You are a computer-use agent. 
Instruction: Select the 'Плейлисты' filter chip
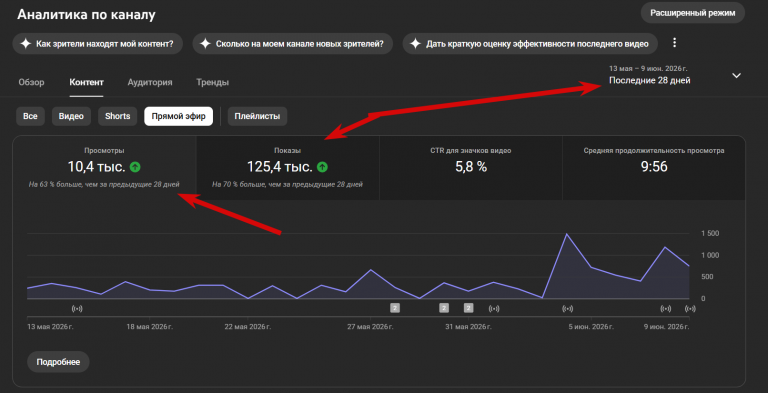point(257,117)
